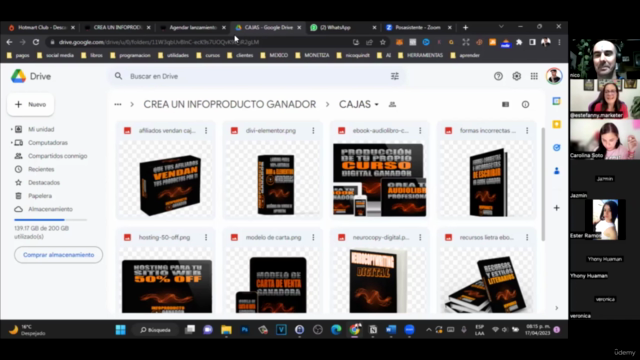The height and width of the screenshot is (360, 640).
Task: Open Drive search options filter icon
Action: pyautogui.click(x=395, y=76)
